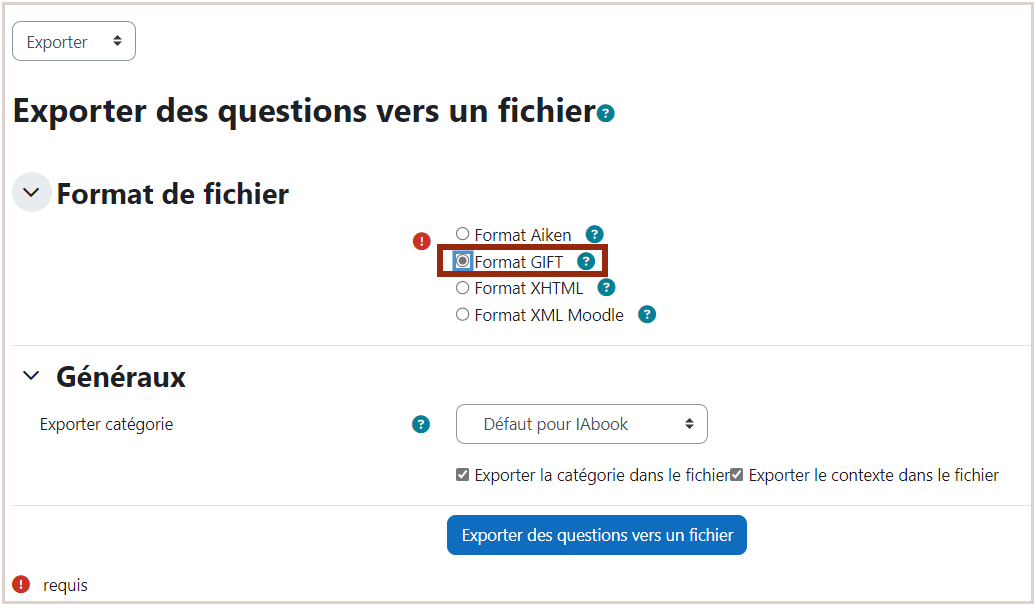
Task: Click red required icon beside format options
Action: [421, 241]
